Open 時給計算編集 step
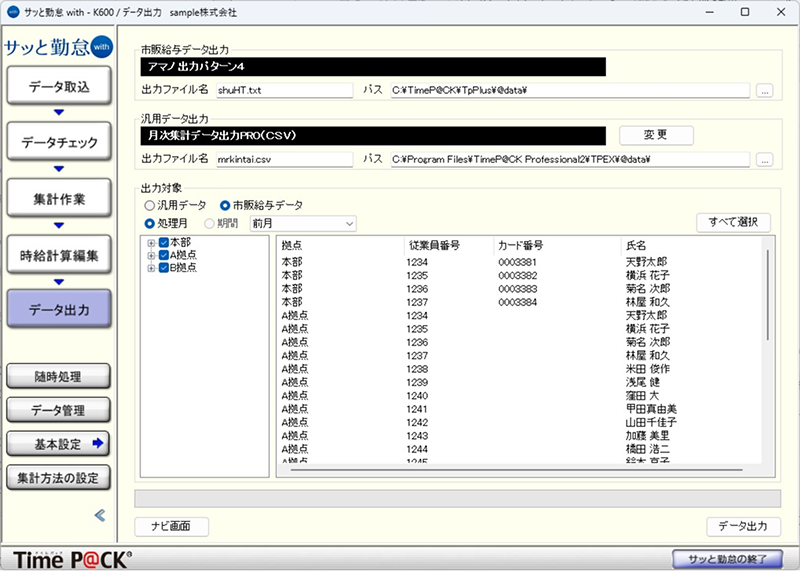 [59, 255]
